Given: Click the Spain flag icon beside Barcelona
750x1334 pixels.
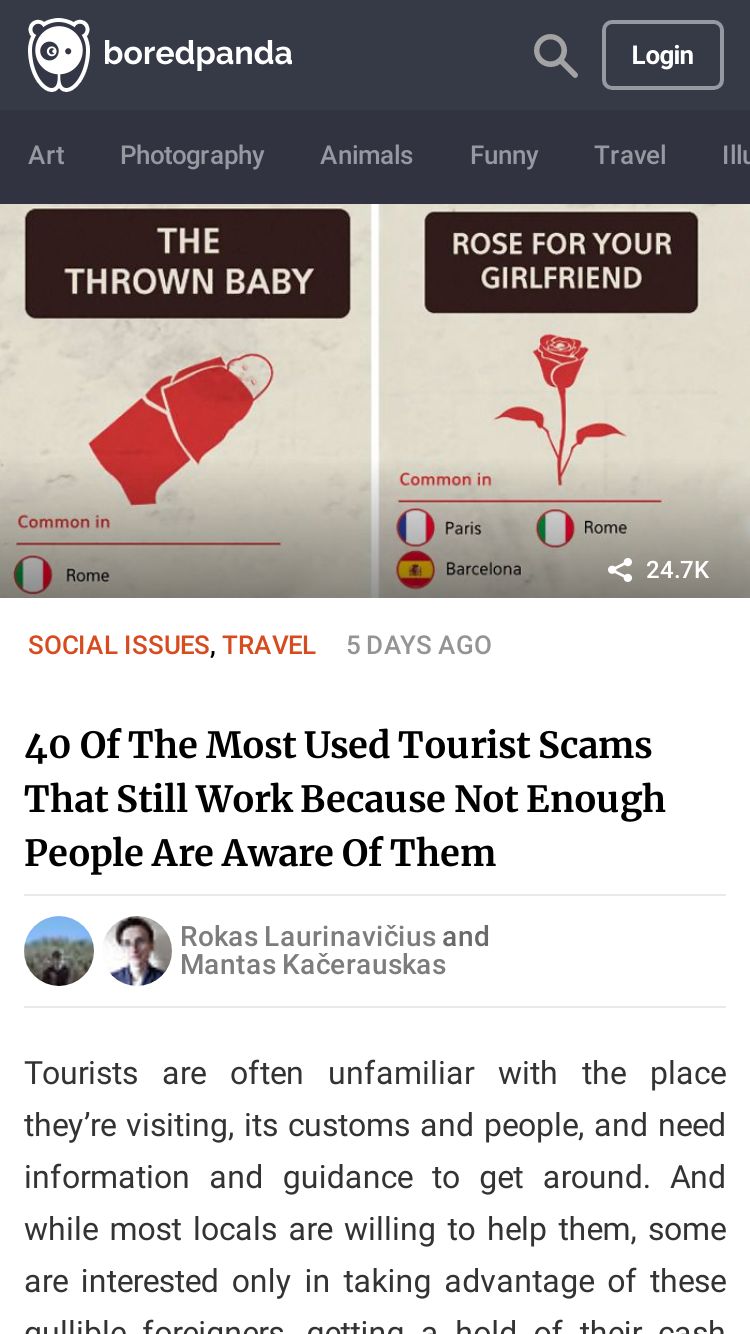Looking at the screenshot, I should coord(416,569).
